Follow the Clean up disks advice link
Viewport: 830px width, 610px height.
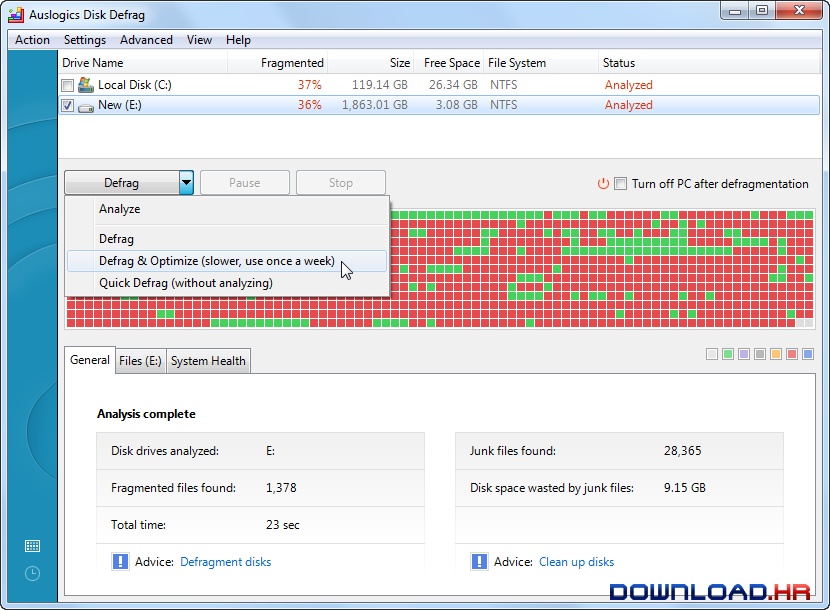(x=576, y=562)
